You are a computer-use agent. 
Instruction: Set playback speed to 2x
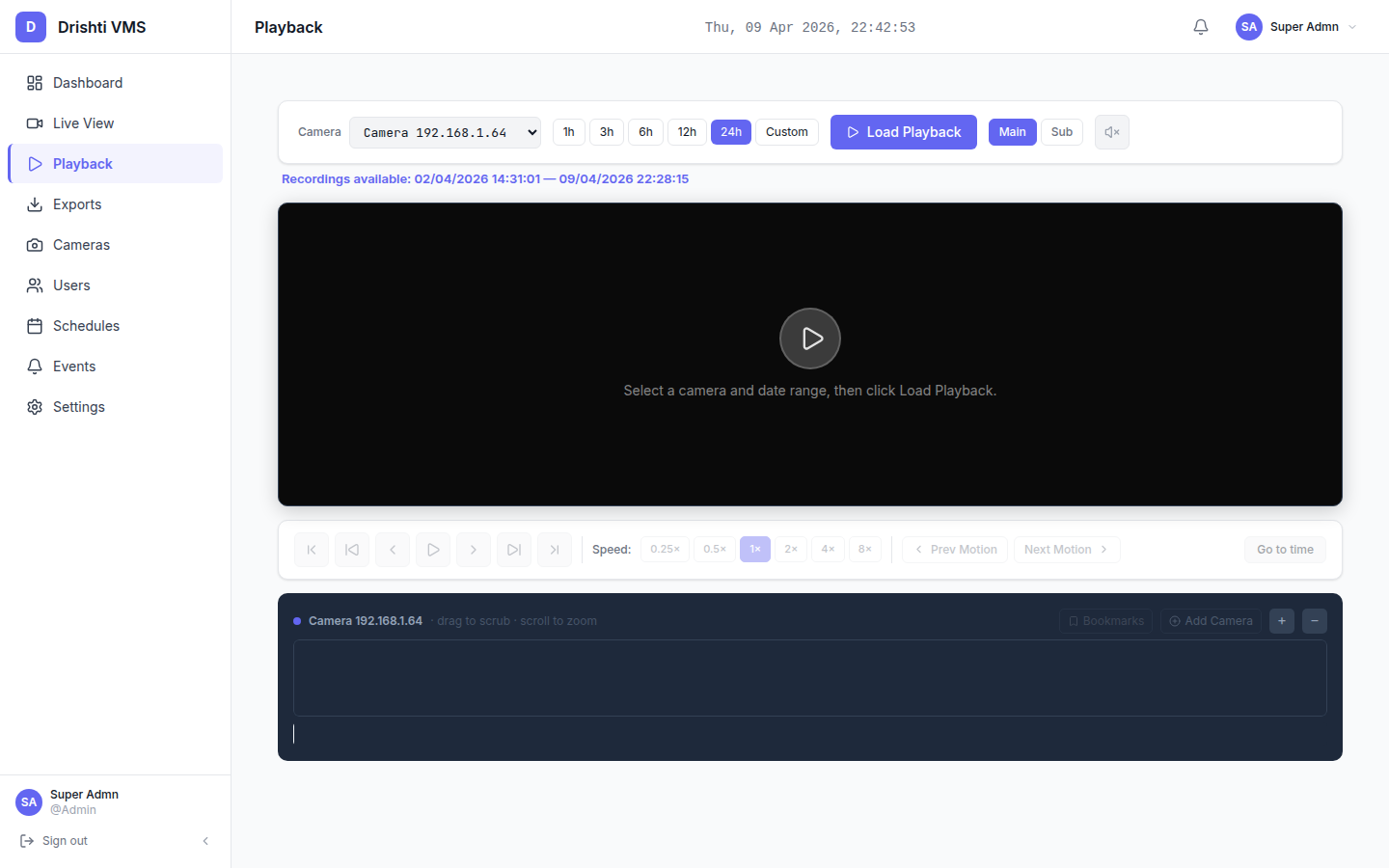coord(790,548)
